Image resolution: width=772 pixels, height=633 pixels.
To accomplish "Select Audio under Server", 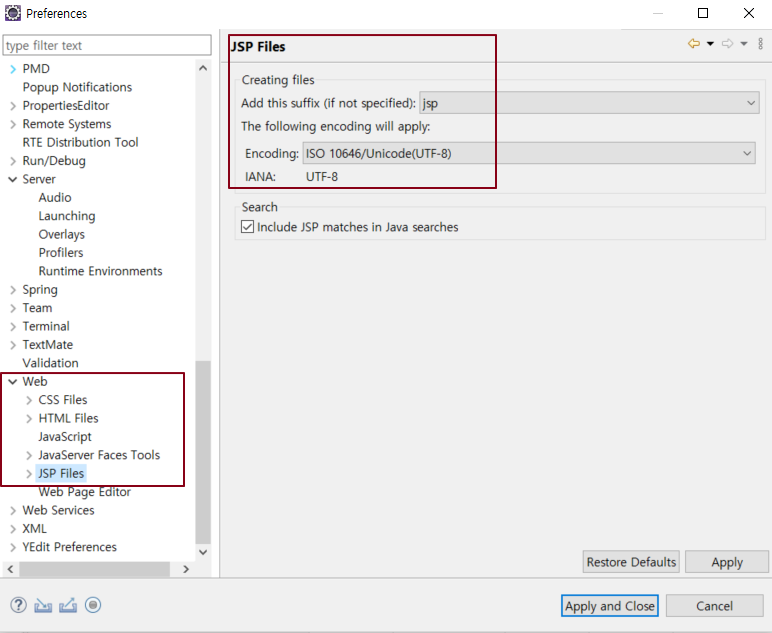I will coord(55,197).
